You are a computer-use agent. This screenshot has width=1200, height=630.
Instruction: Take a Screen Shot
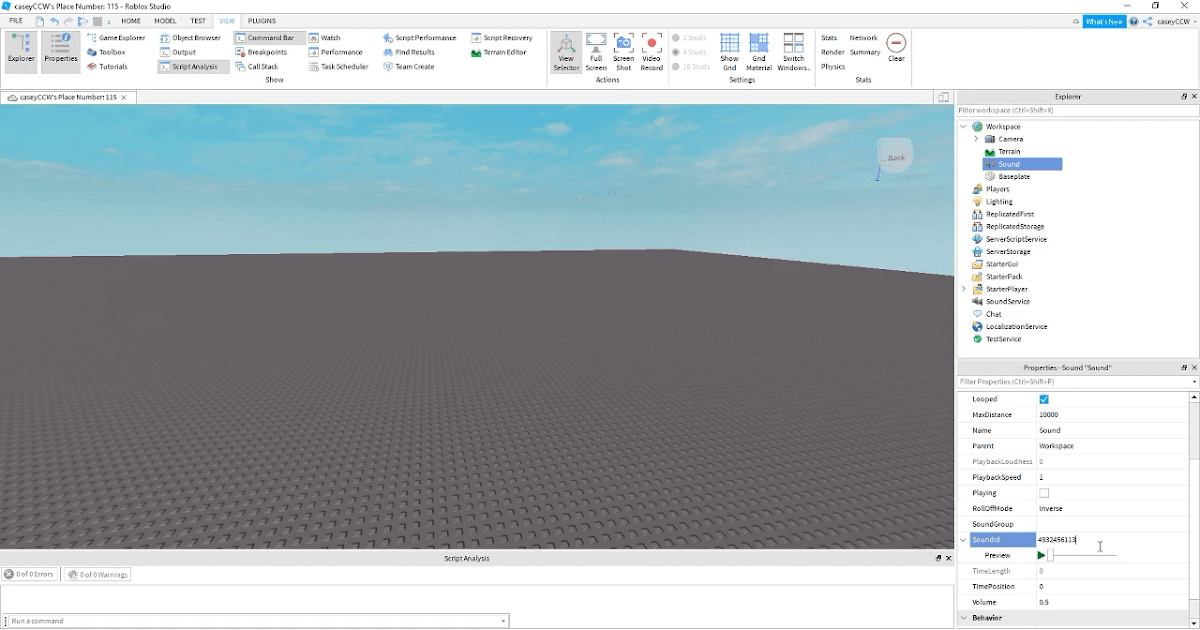click(x=624, y=52)
